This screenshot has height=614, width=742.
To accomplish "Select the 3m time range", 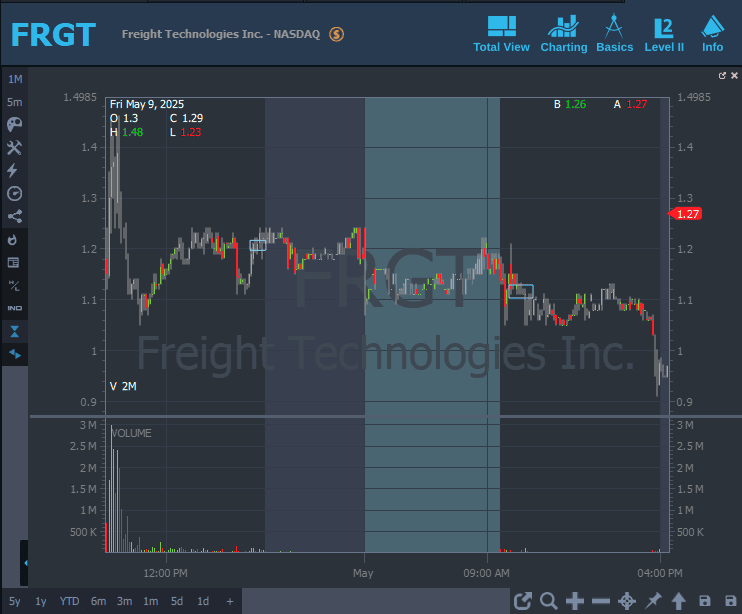I will pyautogui.click(x=124, y=601).
